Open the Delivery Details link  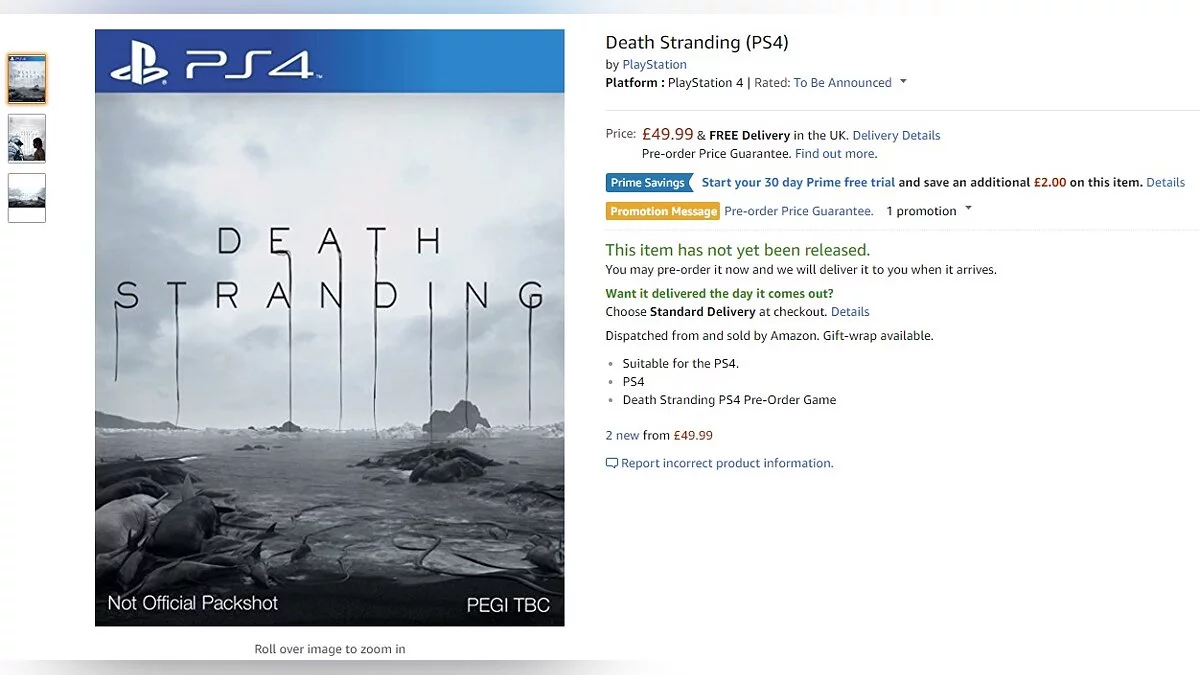click(896, 136)
